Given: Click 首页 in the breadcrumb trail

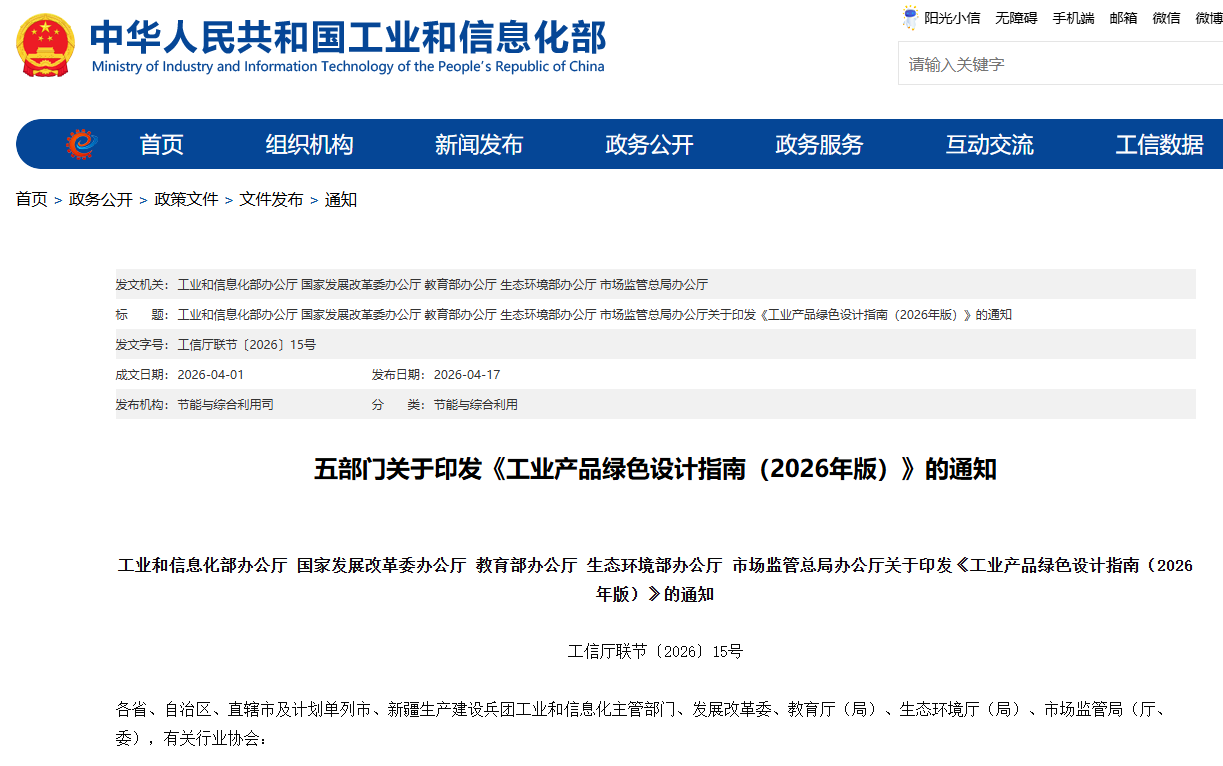Looking at the screenshot, I should click(31, 200).
